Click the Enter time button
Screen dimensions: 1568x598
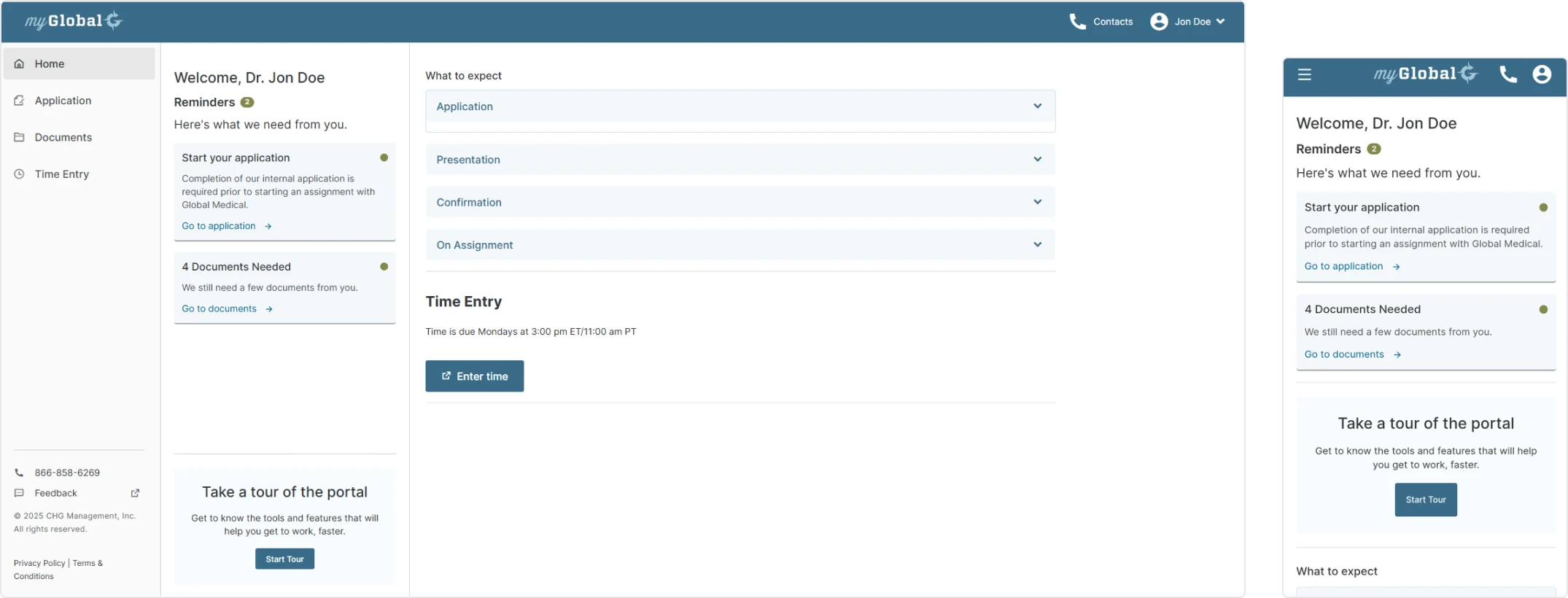click(475, 376)
